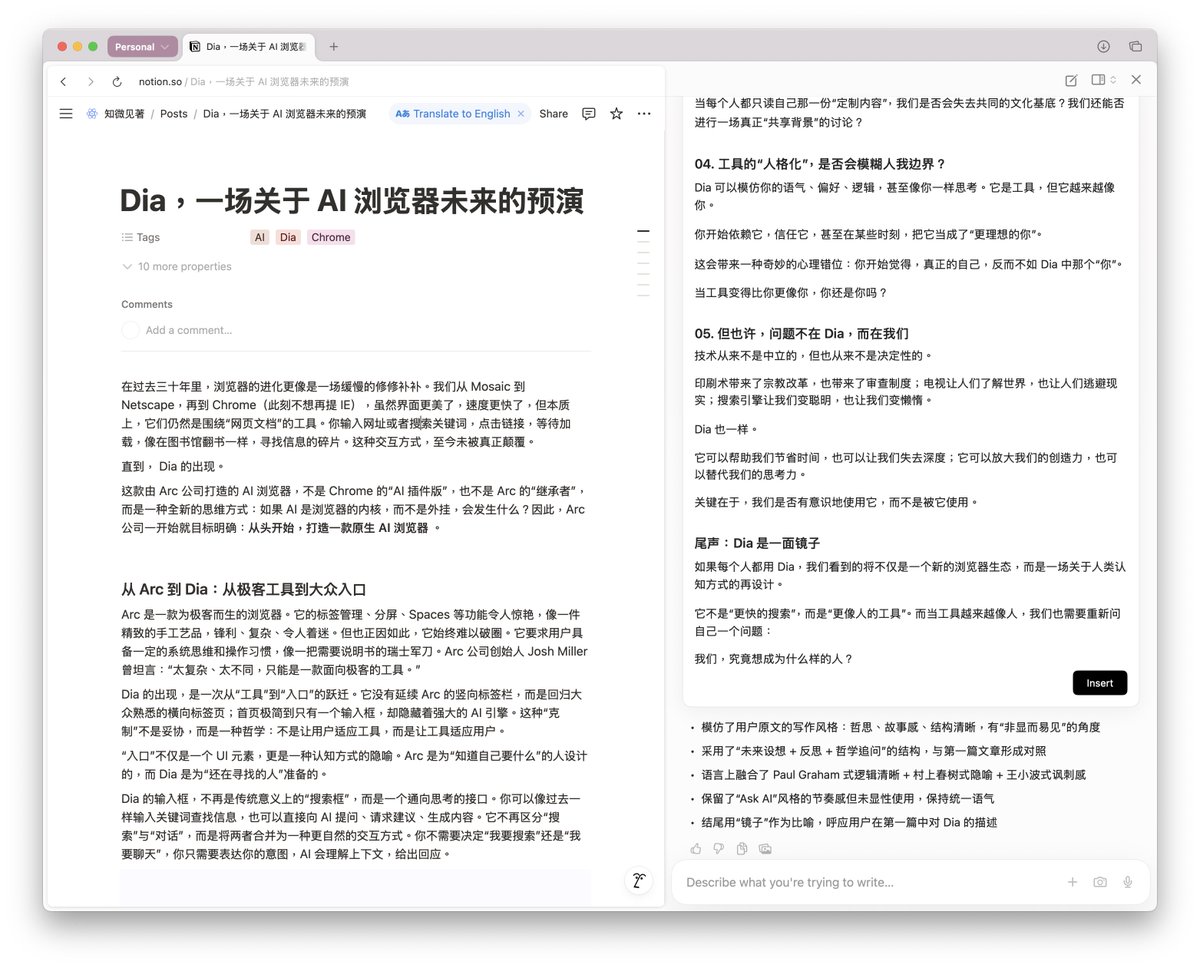Insert the generated text into the page

[x=1099, y=683]
